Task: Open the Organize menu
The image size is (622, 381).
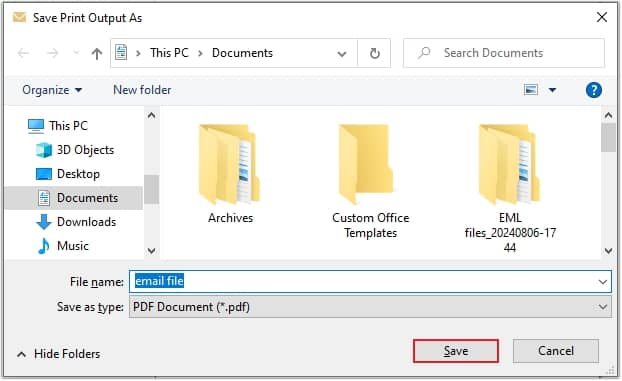Action: tap(52, 90)
